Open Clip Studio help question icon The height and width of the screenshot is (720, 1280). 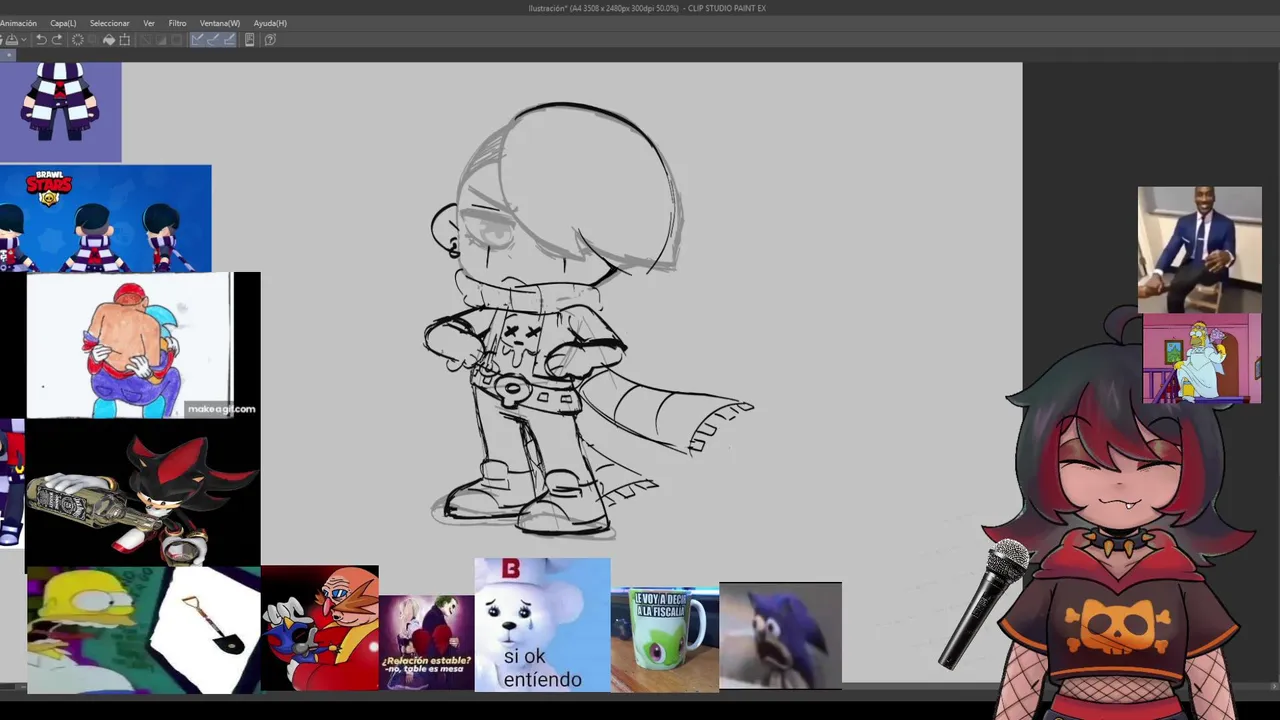coord(270,40)
